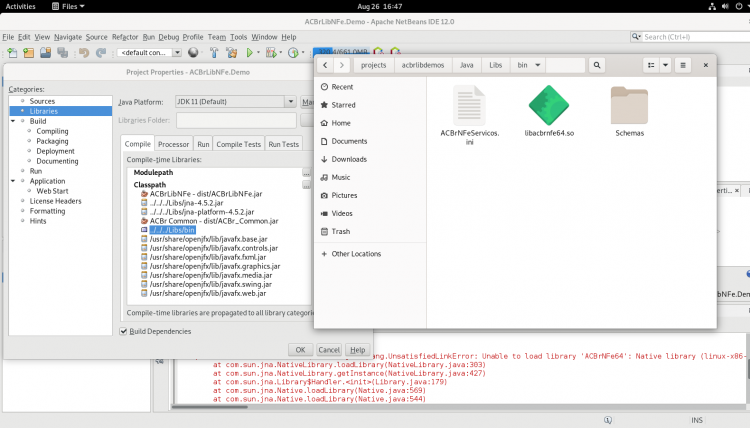Open view options dropdown in file browser

coord(665,65)
